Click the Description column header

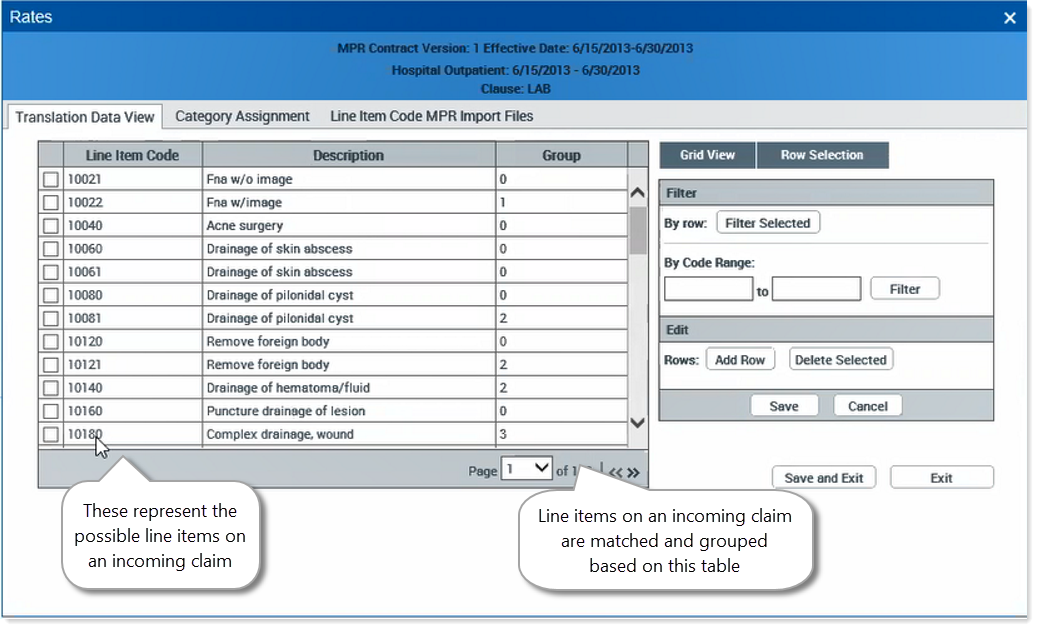[x=349, y=155]
